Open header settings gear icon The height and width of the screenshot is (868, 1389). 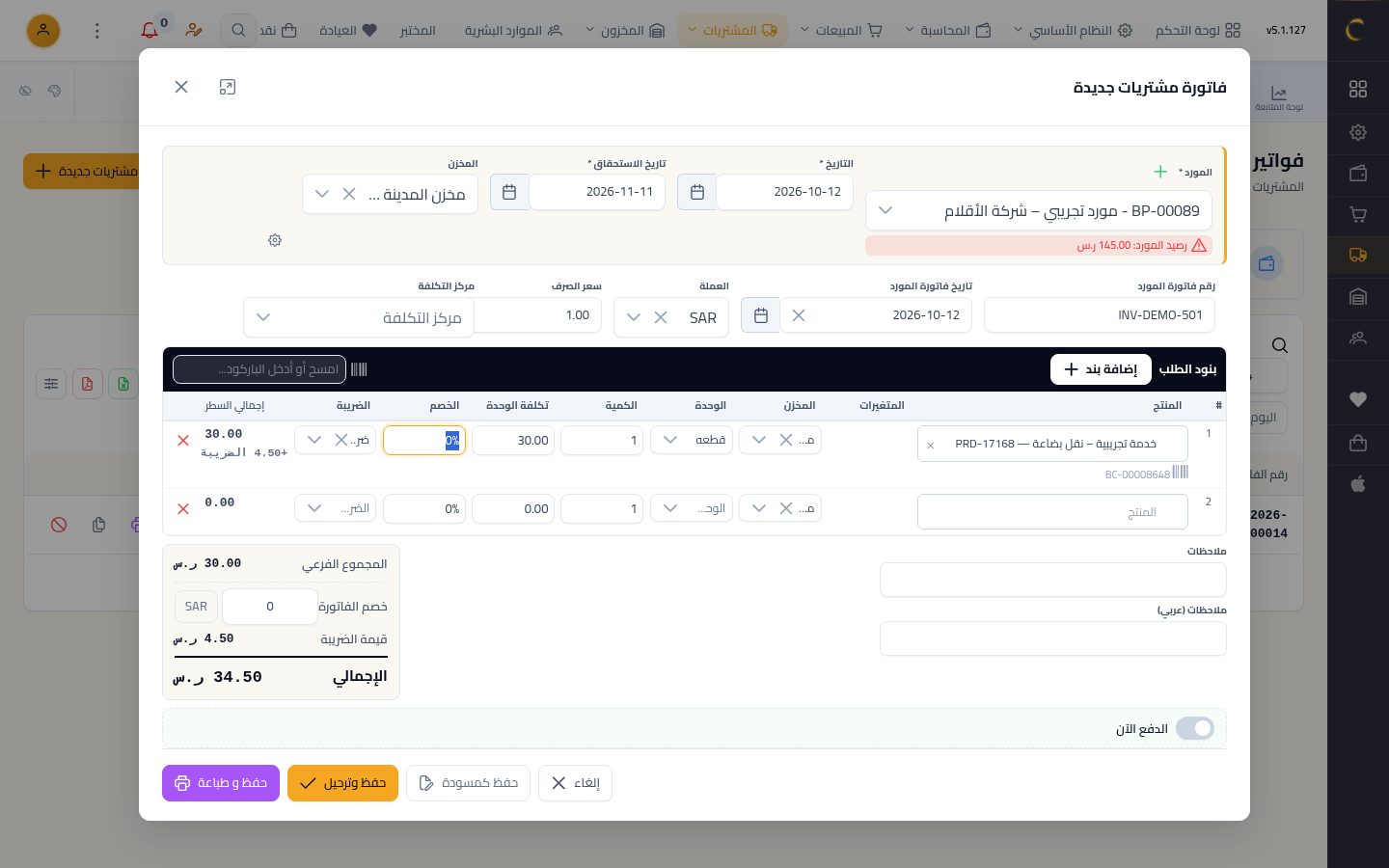[275, 240]
